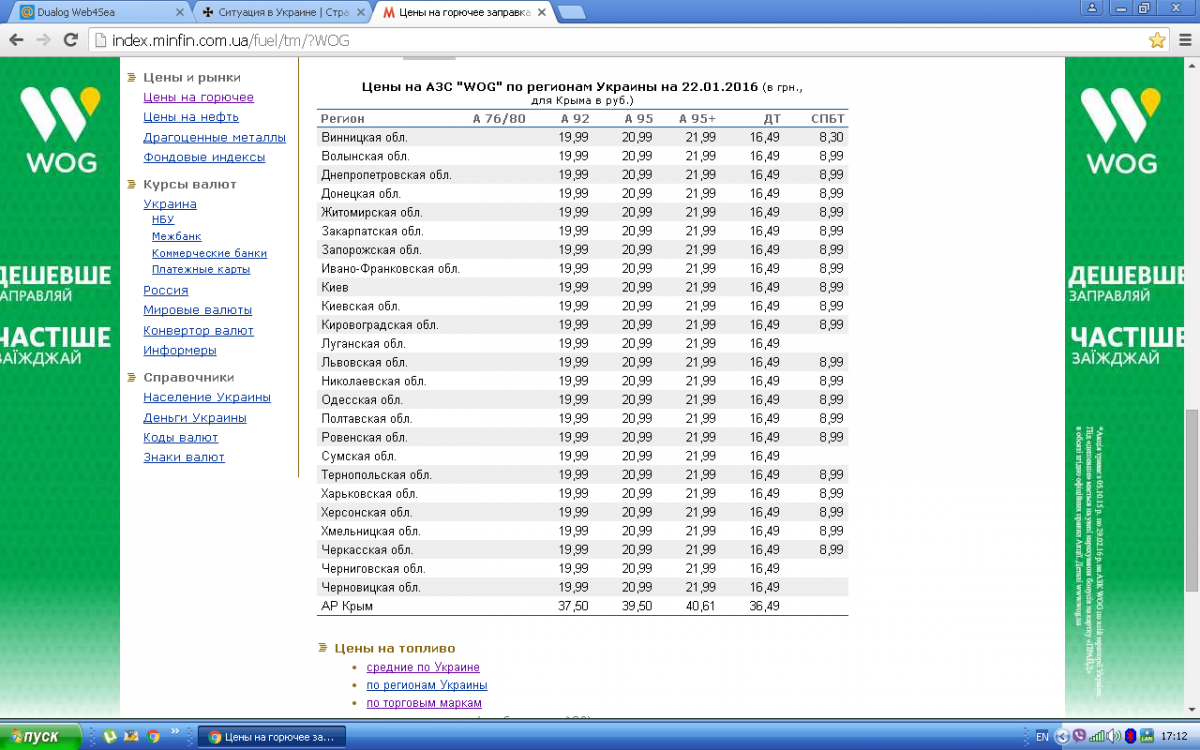Screen dimensions: 1200x750
Task: Click the 40,61 price in АР Крым row
Action: 700,606
